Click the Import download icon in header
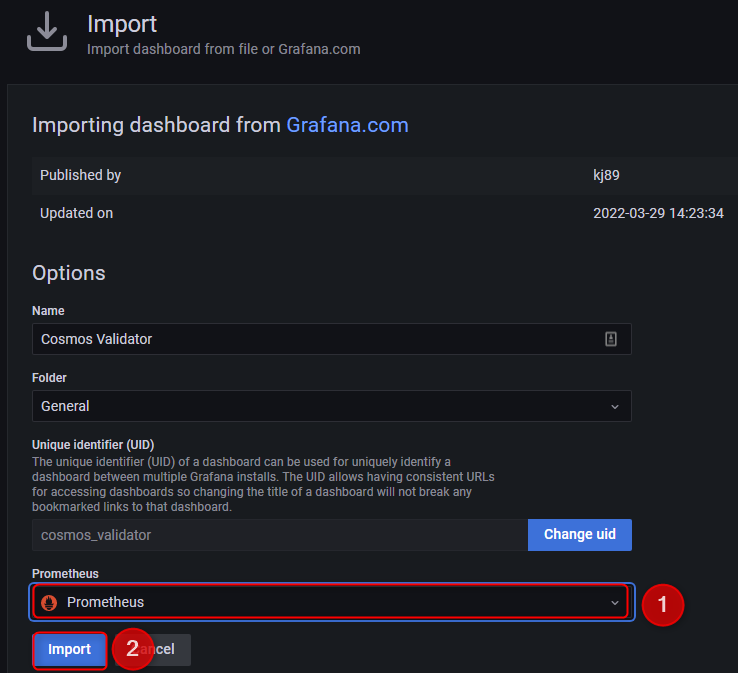738x673 pixels. 47,32
